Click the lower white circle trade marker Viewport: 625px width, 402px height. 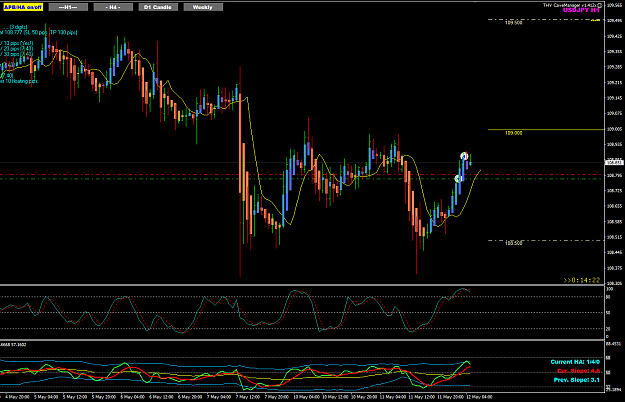click(458, 178)
